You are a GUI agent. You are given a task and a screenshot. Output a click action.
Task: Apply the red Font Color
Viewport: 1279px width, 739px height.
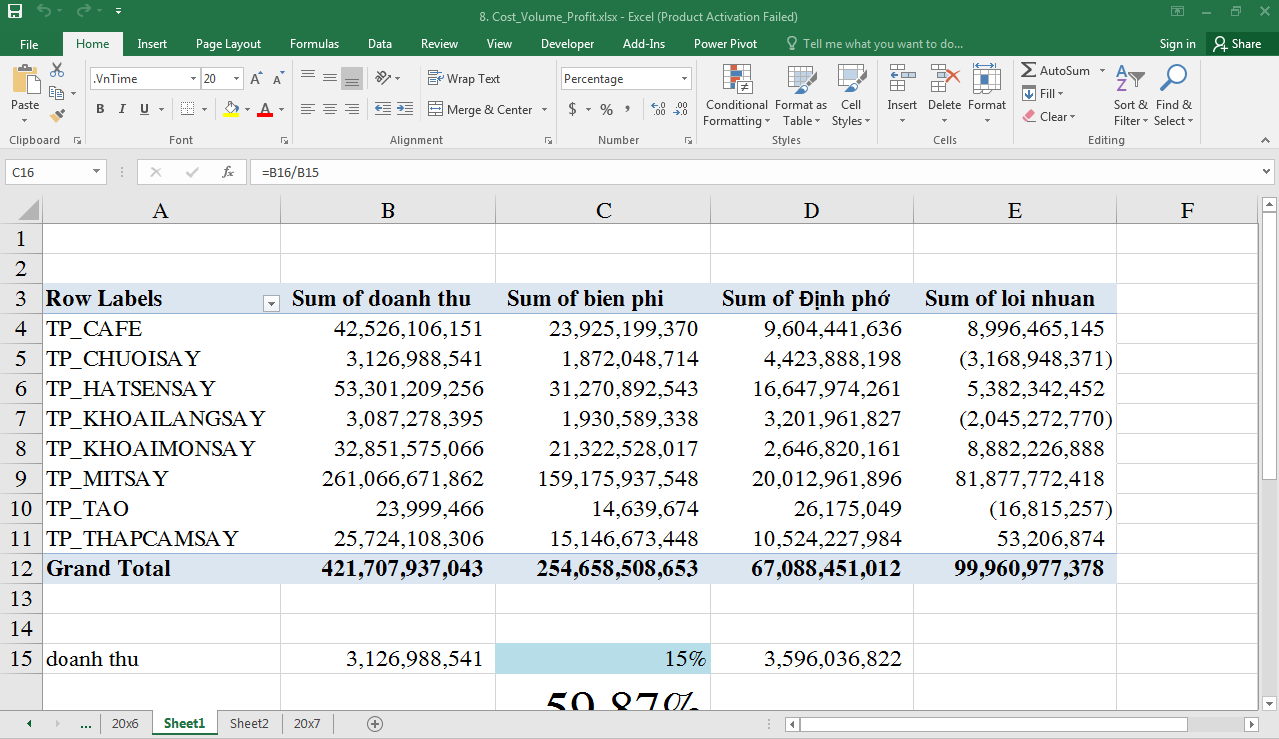click(265, 109)
